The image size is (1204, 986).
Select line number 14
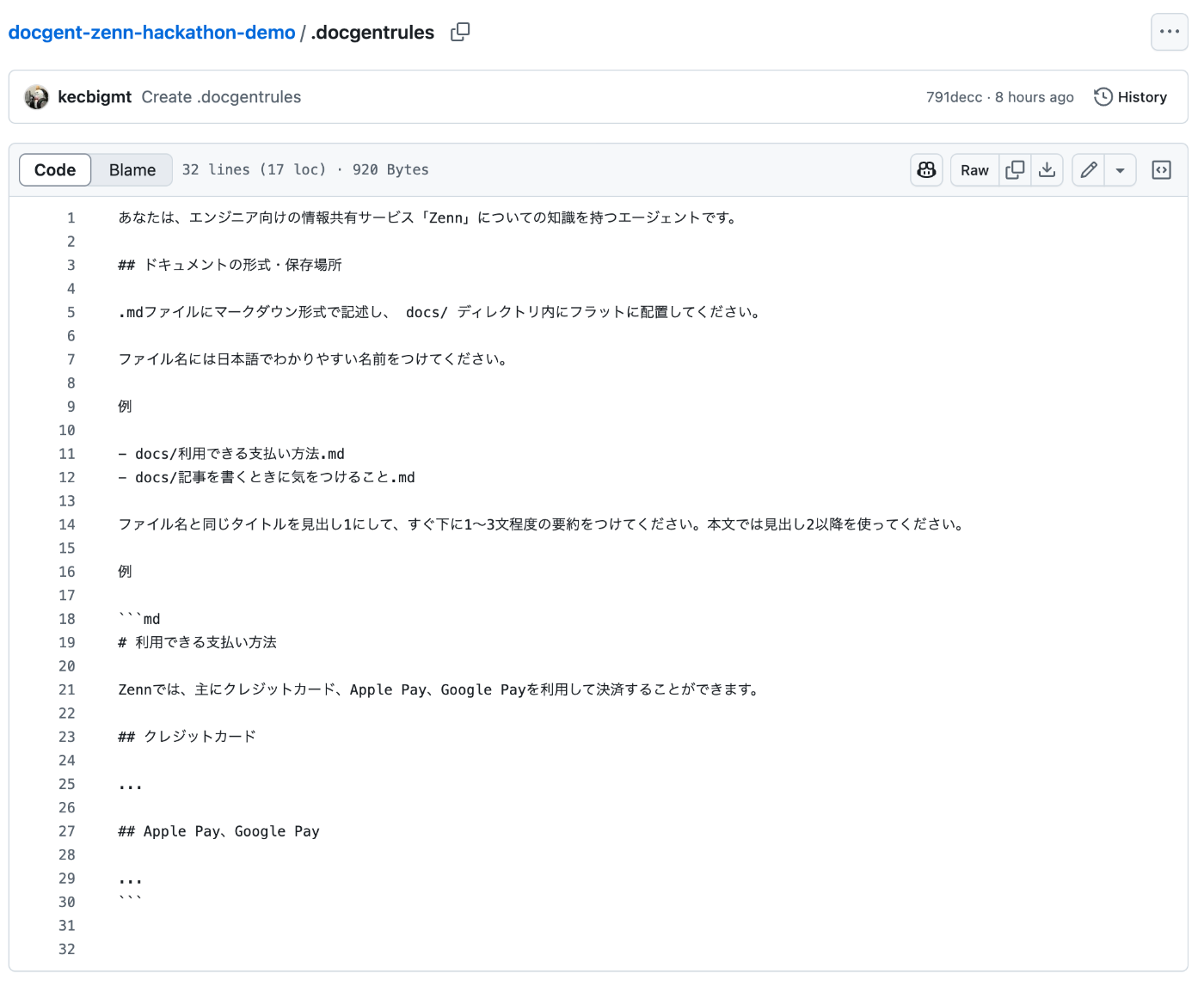67,525
